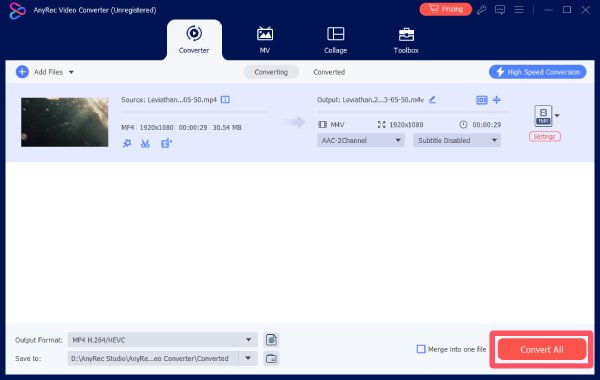The image size is (600, 380).
Task: Click the source filename Leviathan...05-50.mp4
Action: pyautogui.click(x=182, y=99)
